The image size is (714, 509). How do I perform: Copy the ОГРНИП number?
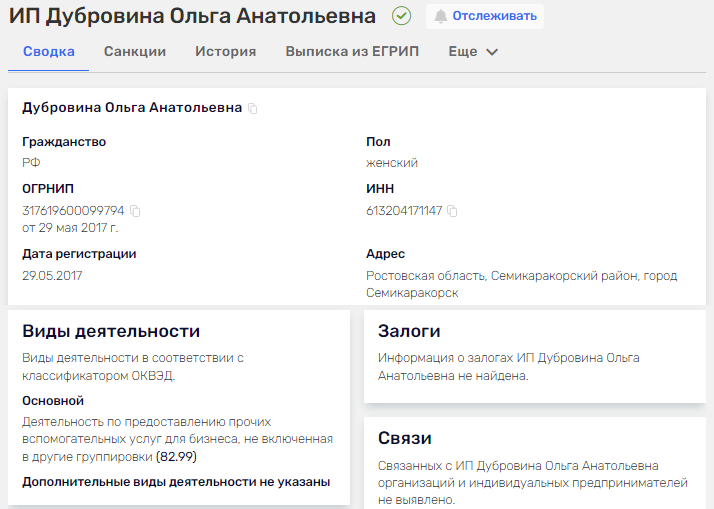pos(135,211)
